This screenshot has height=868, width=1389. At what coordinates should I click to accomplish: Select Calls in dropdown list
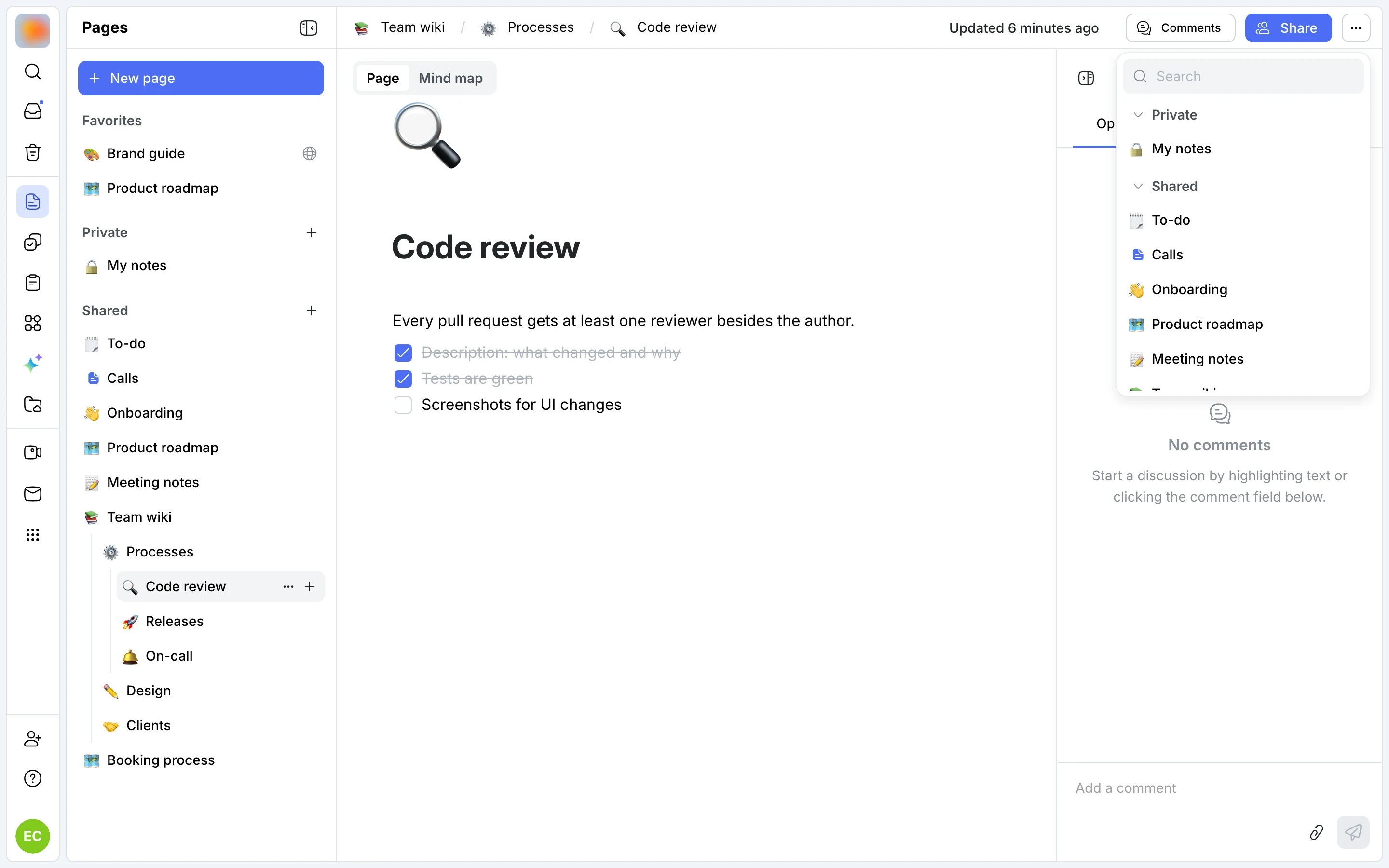tap(1243, 255)
